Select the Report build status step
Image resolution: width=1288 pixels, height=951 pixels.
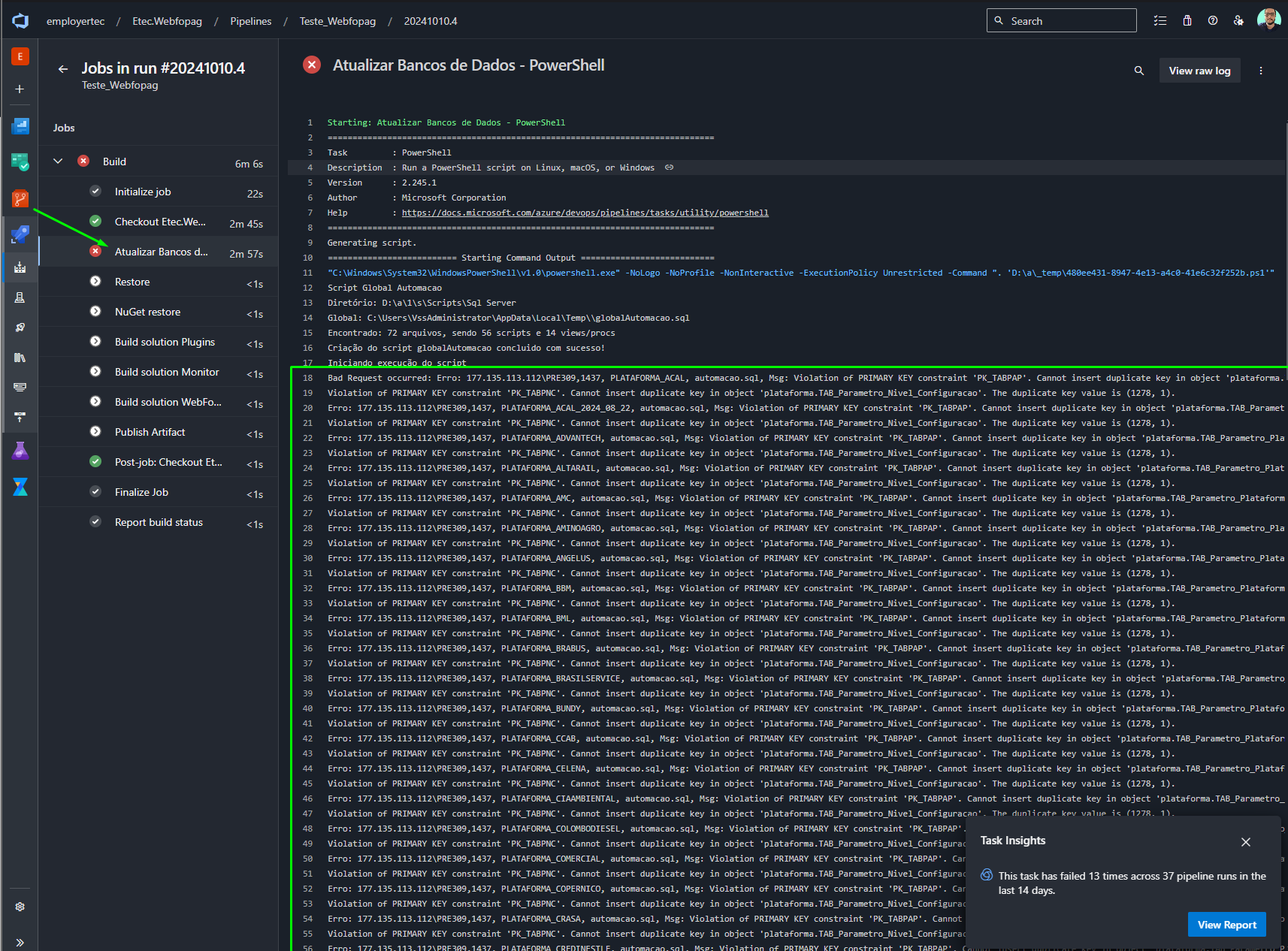click(x=159, y=522)
